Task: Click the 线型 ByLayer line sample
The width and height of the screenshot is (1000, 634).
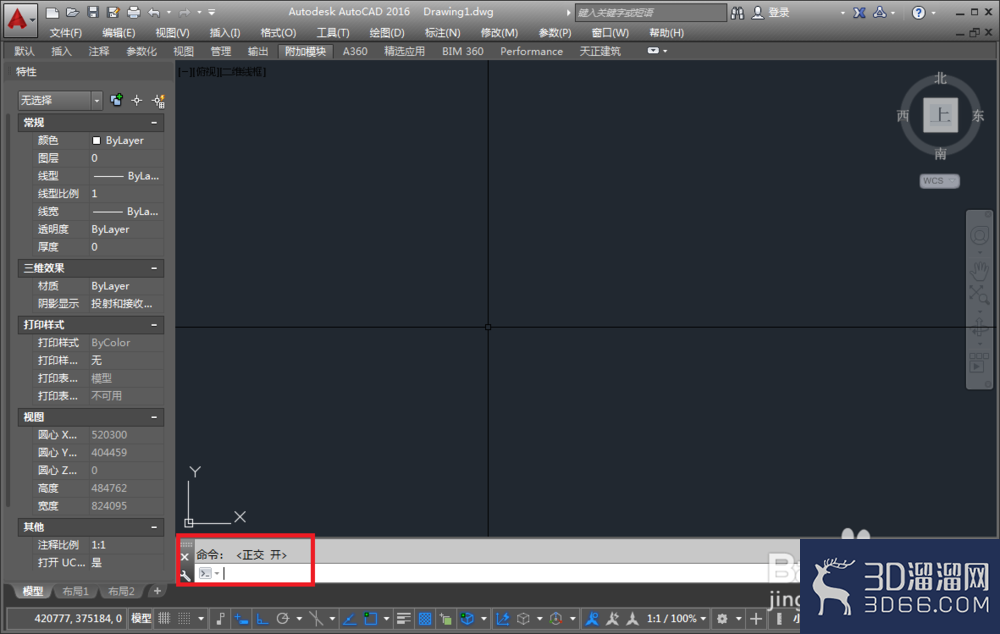Action: click(x=108, y=176)
